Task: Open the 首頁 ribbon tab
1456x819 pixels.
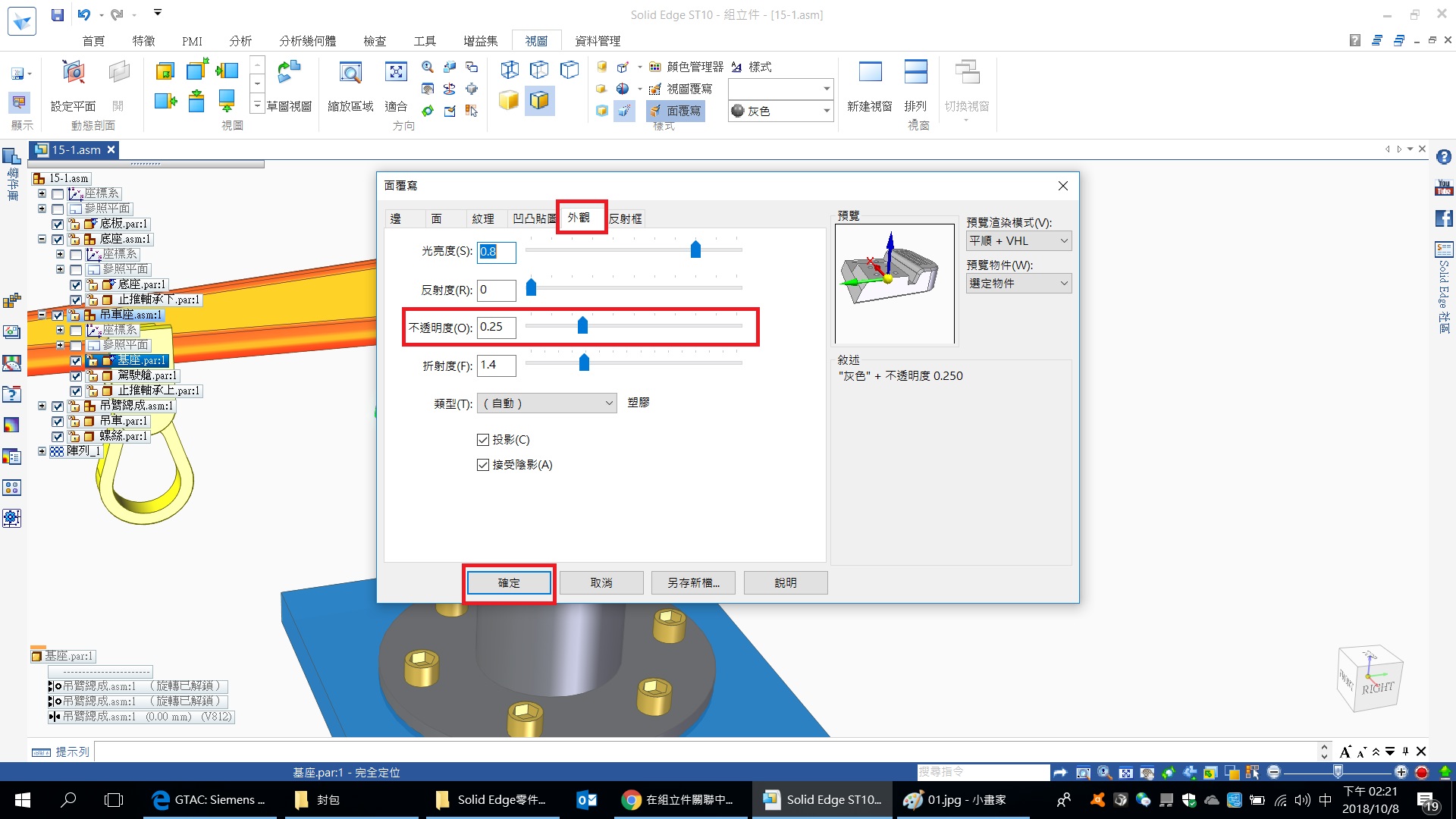Action: click(x=93, y=41)
